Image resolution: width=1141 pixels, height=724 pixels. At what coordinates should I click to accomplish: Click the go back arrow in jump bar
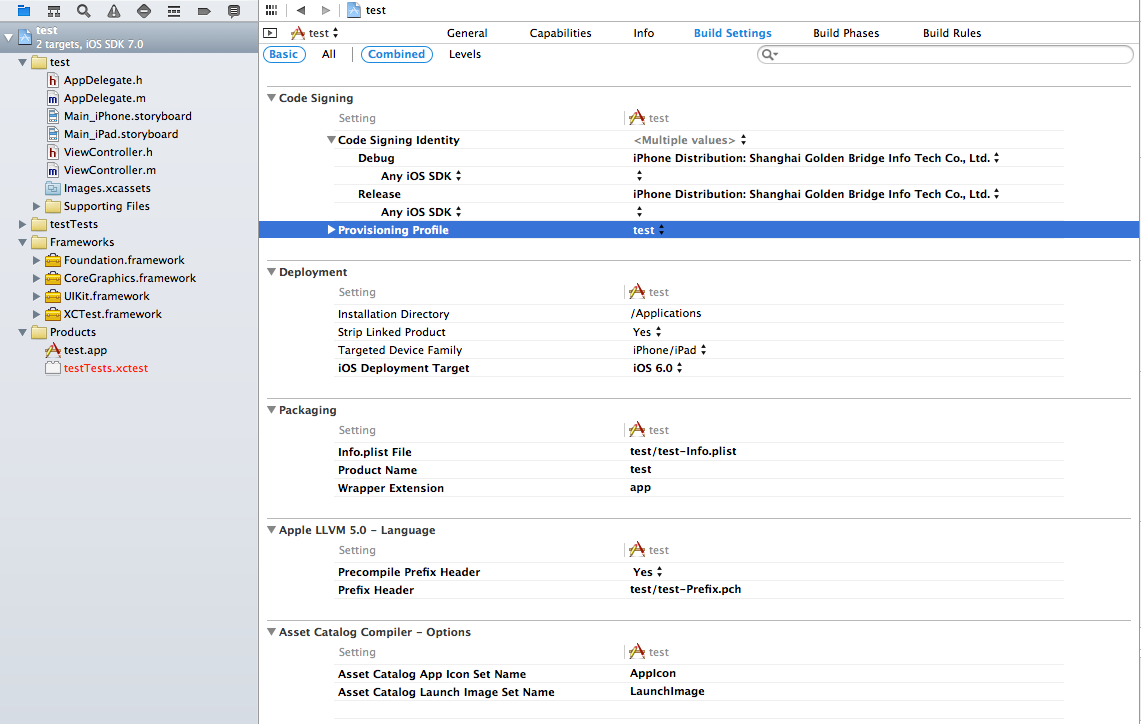300,10
